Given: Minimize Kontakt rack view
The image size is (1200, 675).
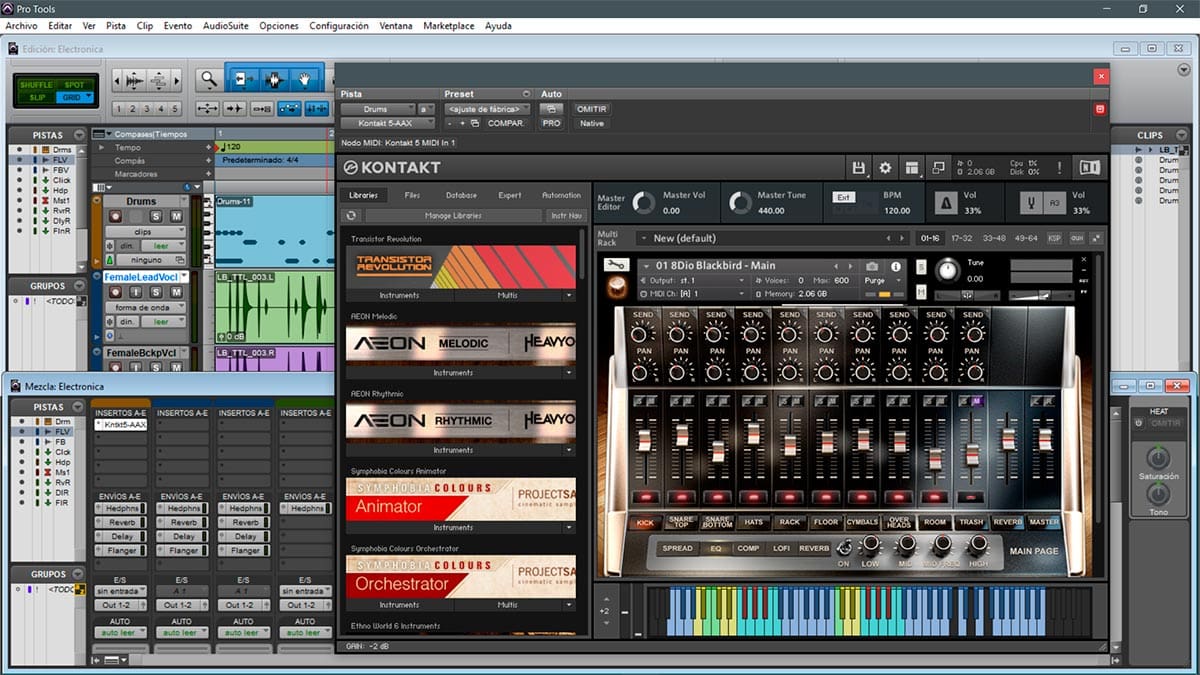Looking at the screenshot, I should [x=939, y=167].
